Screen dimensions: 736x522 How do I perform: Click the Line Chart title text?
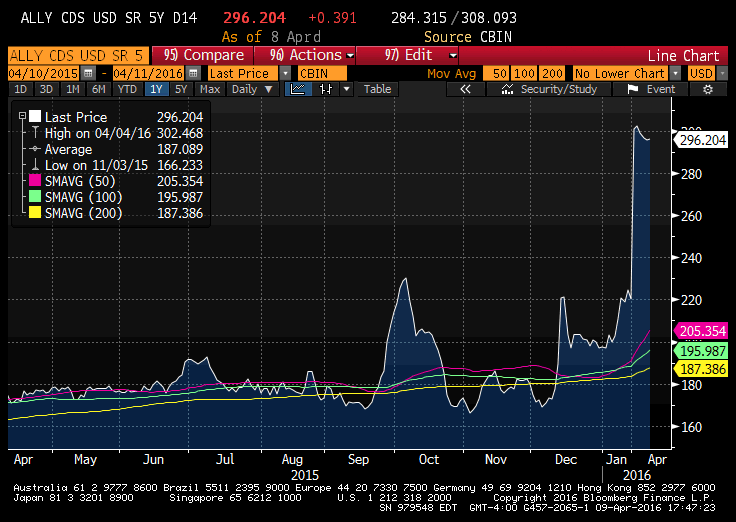[683, 55]
